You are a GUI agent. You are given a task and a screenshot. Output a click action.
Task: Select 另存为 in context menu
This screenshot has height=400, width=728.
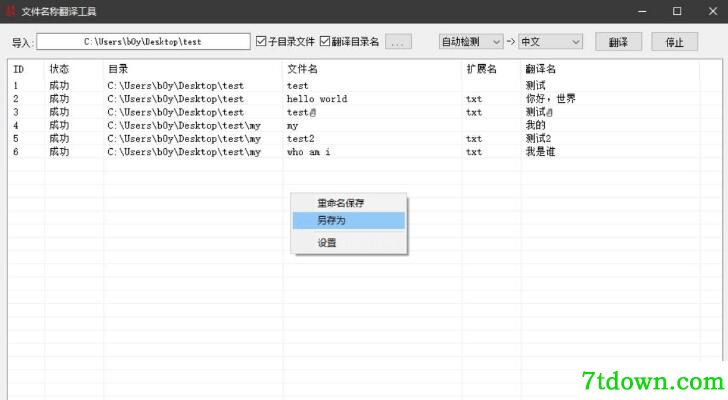tap(348, 220)
